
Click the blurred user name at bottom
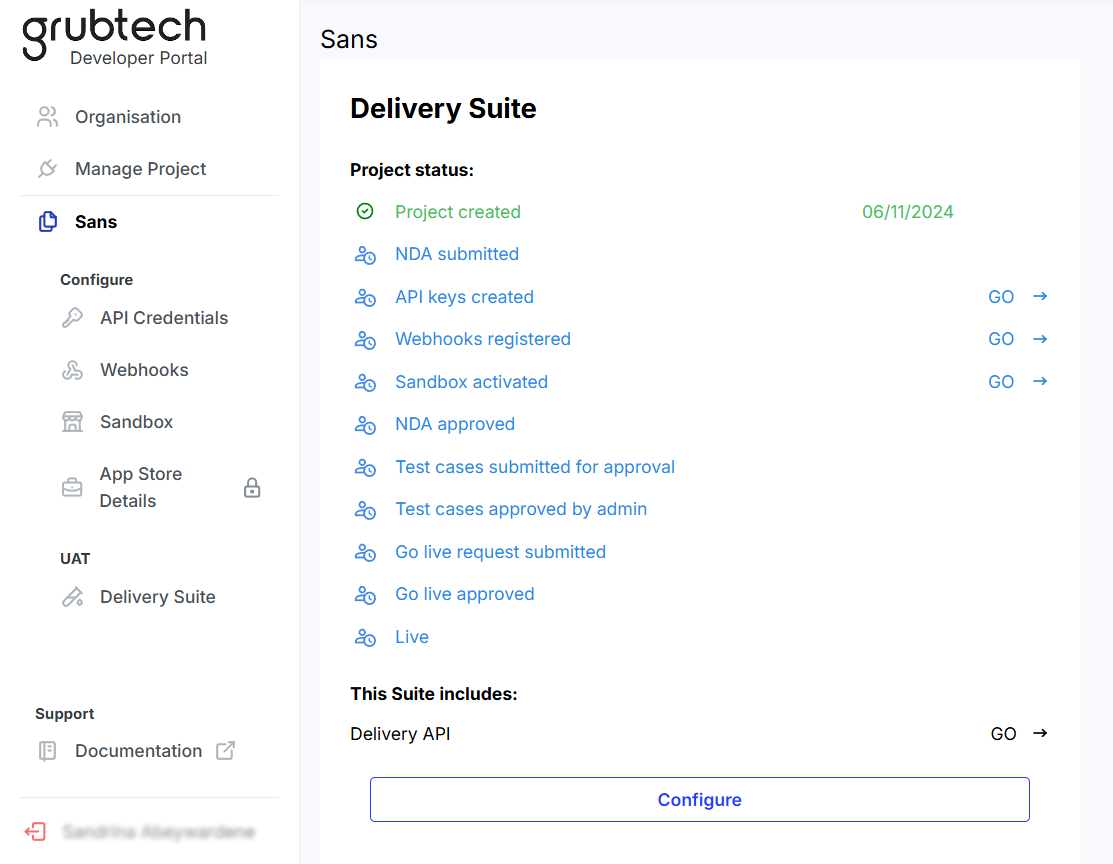click(159, 832)
